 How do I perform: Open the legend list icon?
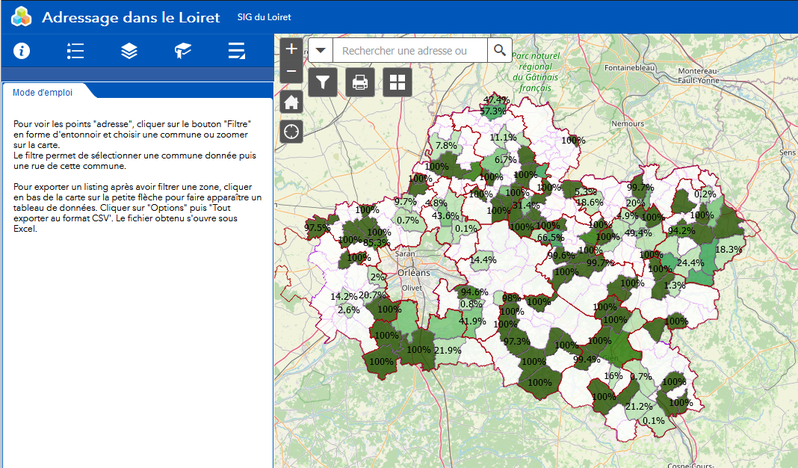75,52
